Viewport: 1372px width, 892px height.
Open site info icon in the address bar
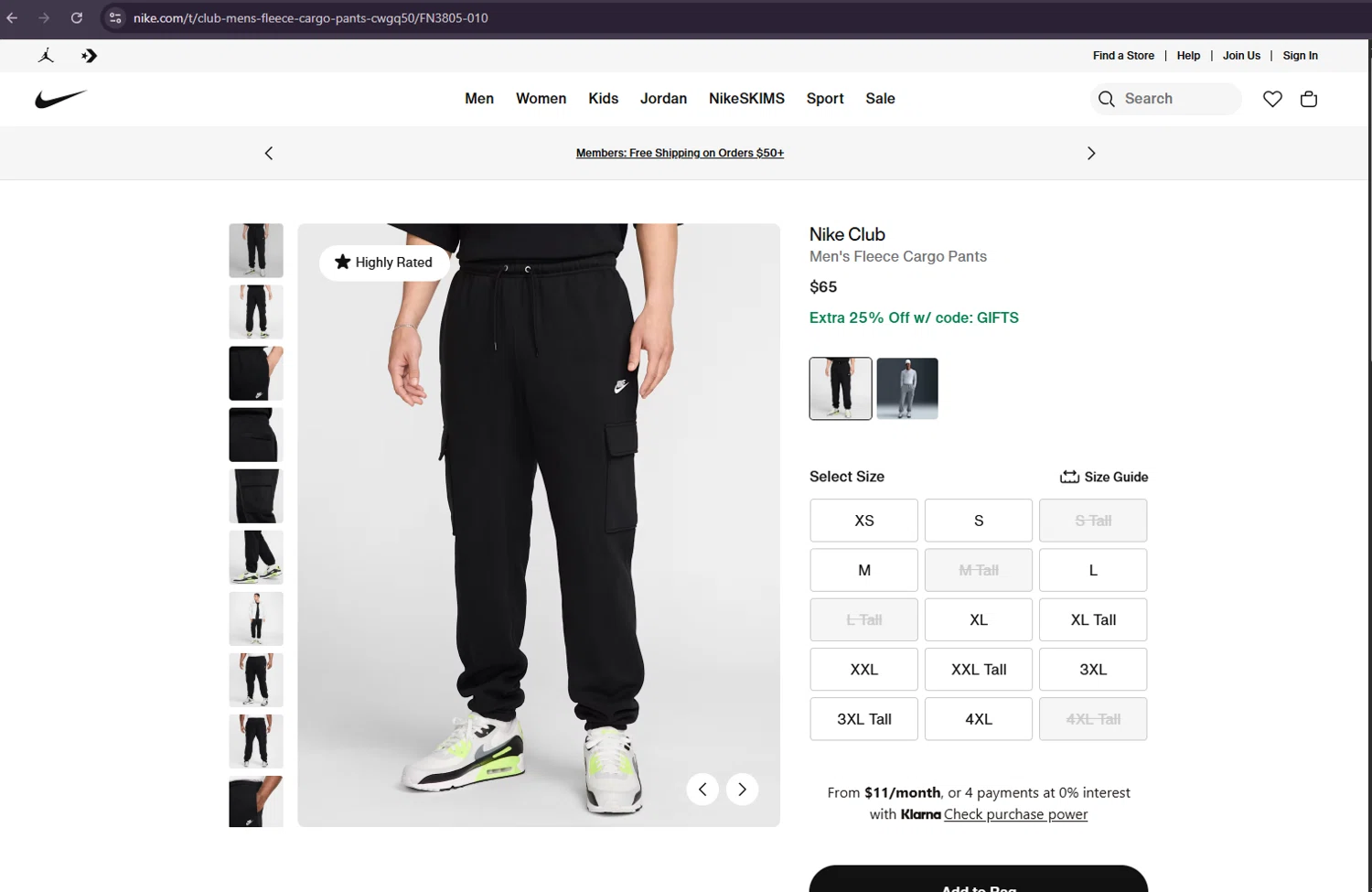(115, 17)
